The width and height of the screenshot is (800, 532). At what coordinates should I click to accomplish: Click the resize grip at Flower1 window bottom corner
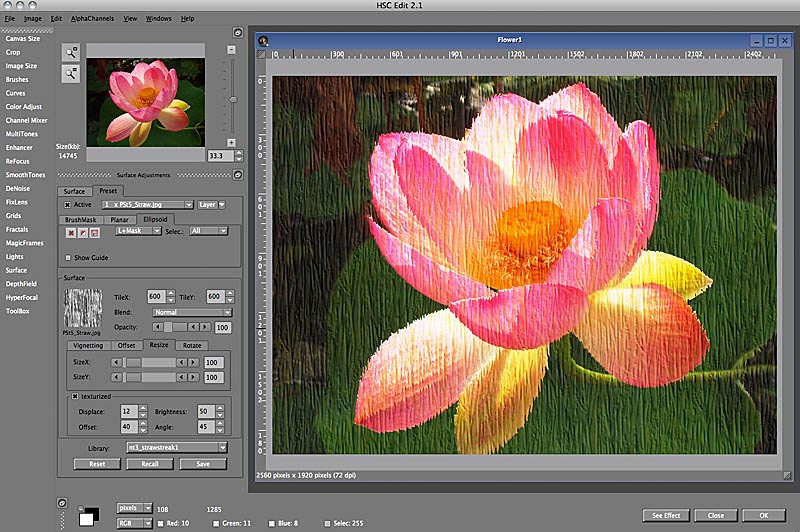pos(787,475)
